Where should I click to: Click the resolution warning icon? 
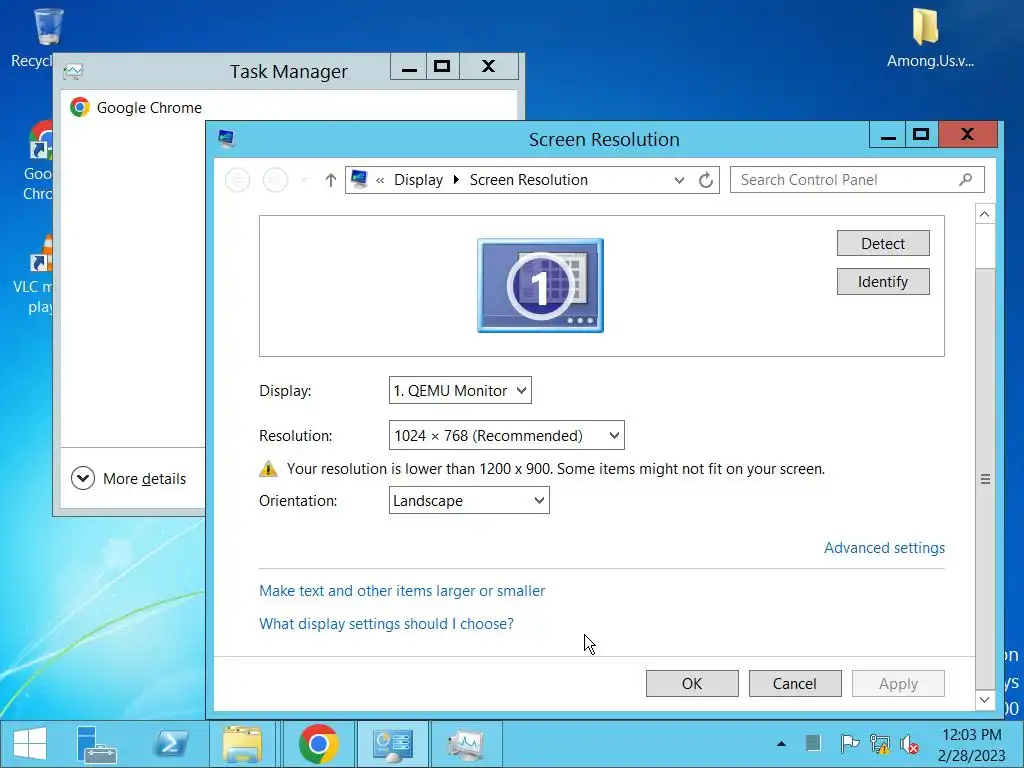click(x=268, y=468)
